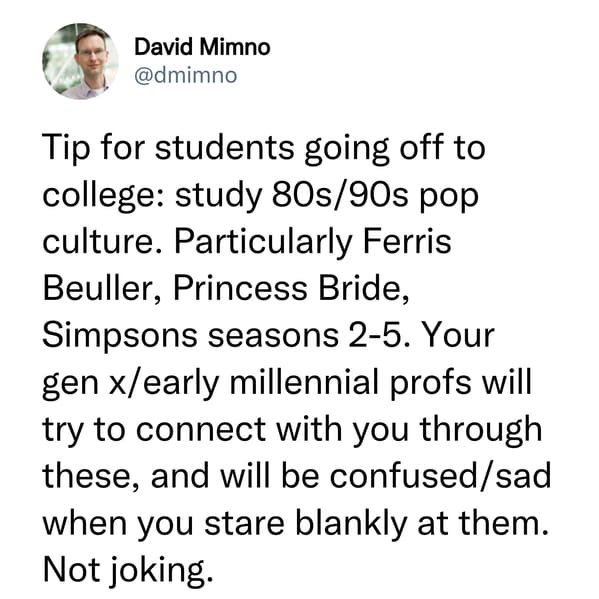Viewport: 599px width, 599px height.
Task: Click the title 'Princess Bride,'
Action: (292, 289)
